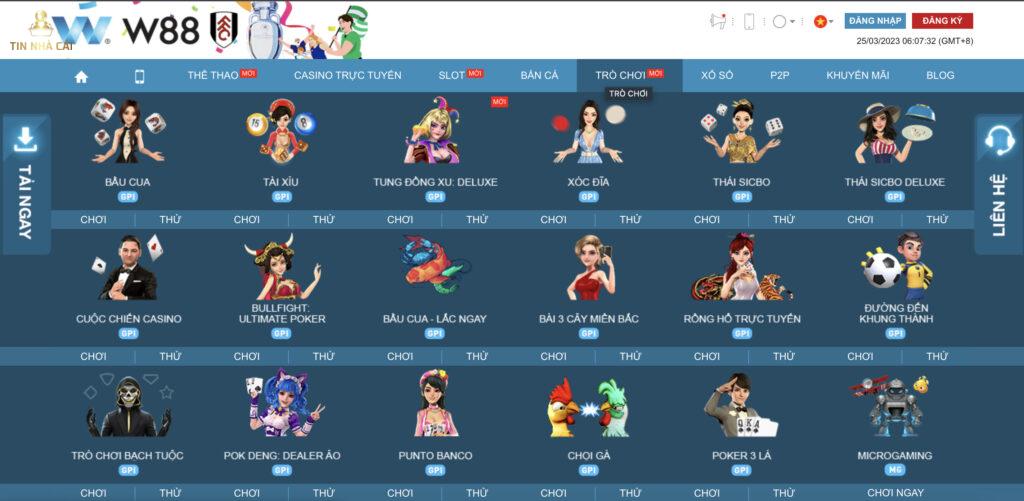This screenshot has height=501, width=1024.
Task: Click the red Đăng Ký register button
Action: pyautogui.click(x=941, y=21)
